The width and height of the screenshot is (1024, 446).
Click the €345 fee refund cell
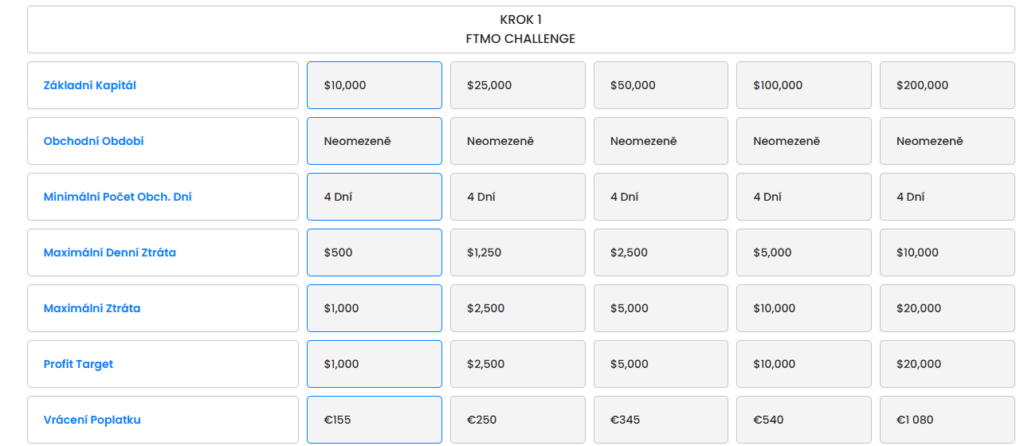(x=660, y=420)
